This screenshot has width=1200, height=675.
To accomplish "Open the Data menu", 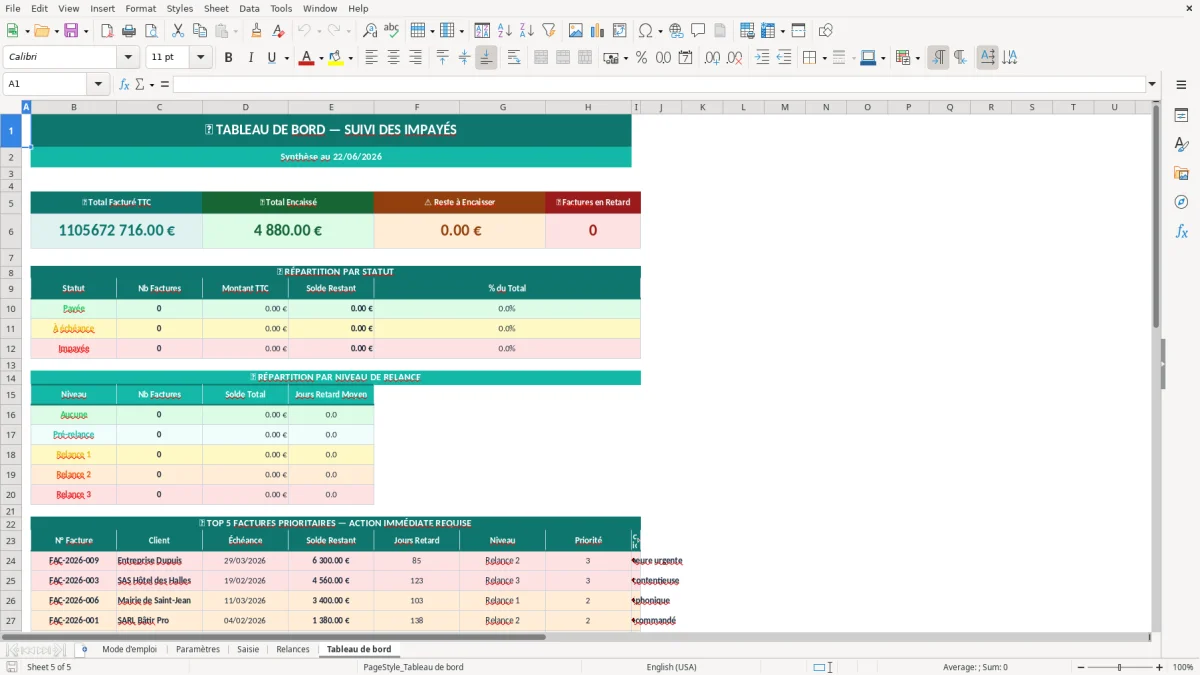I will (249, 8).
